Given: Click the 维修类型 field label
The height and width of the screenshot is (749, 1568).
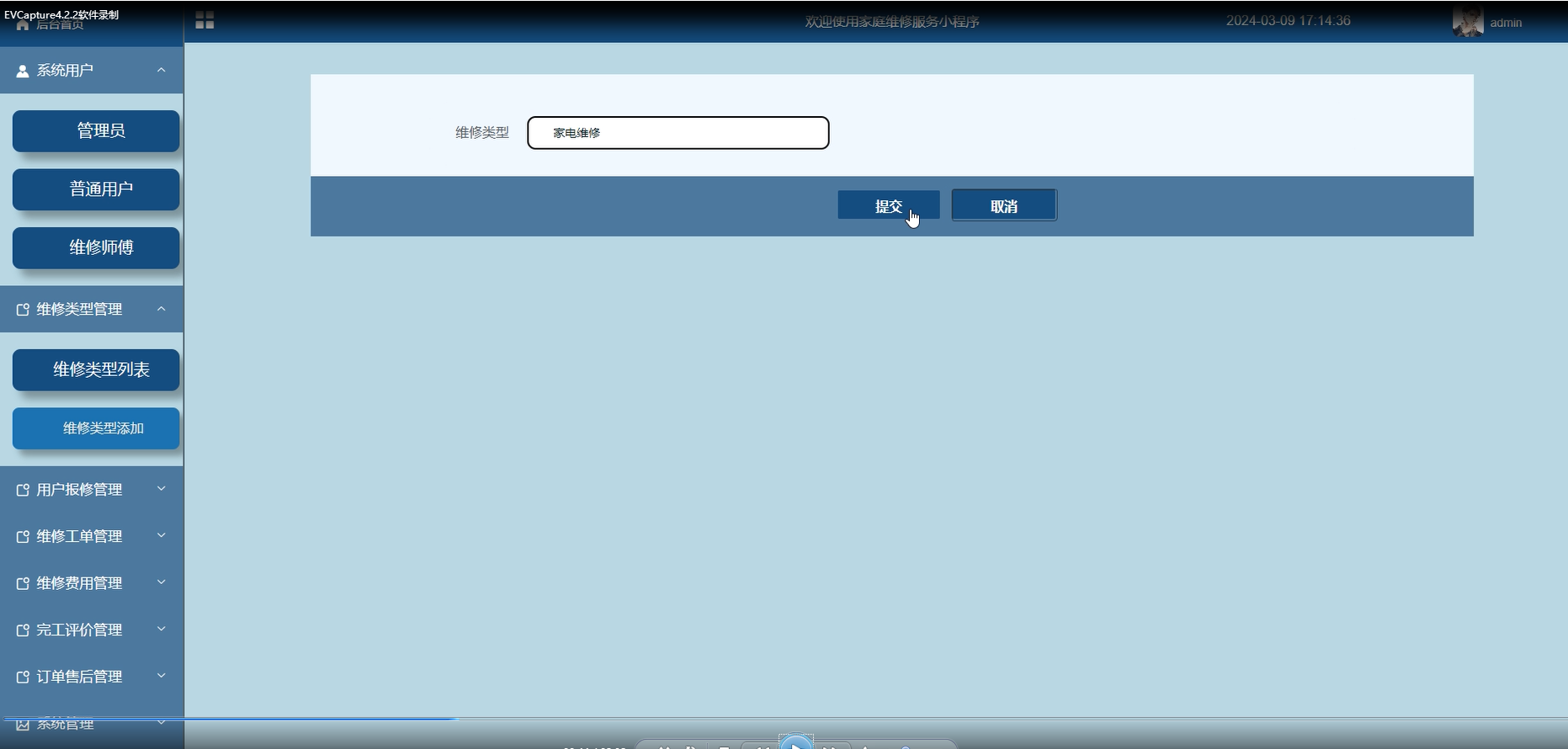Looking at the screenshot, I should 482,133.
